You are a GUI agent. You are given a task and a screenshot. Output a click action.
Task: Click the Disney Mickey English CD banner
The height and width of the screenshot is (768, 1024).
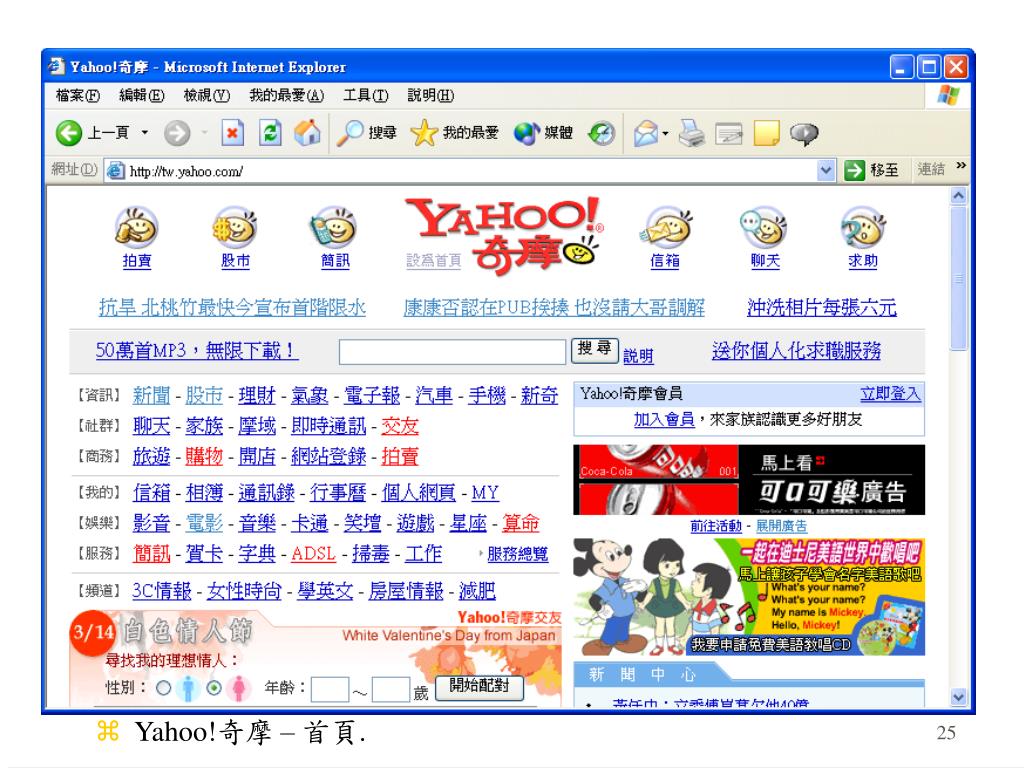coord(748,597)
